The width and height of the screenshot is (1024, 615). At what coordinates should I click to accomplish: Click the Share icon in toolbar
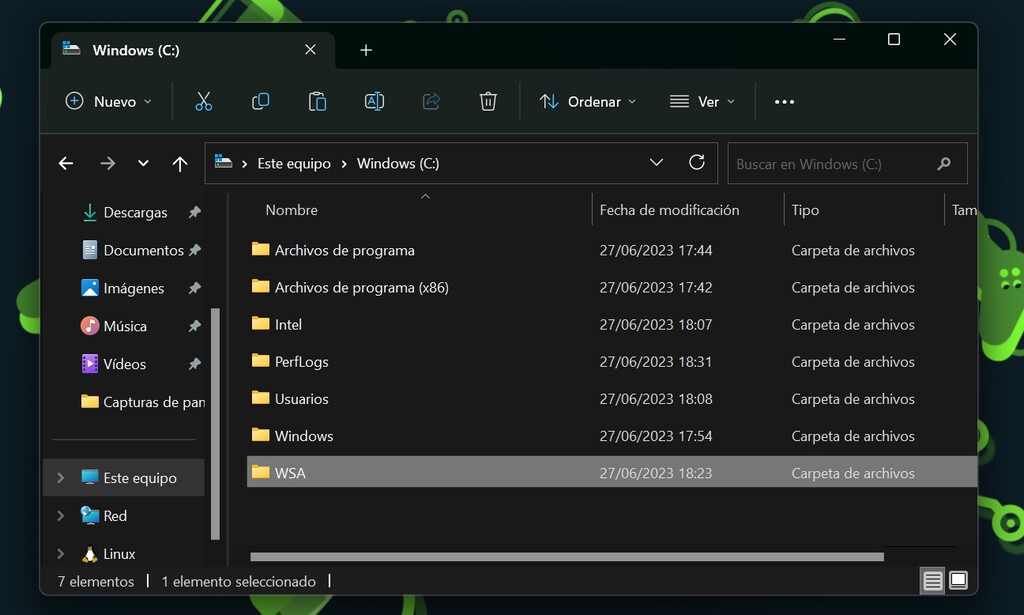(431, 101)
